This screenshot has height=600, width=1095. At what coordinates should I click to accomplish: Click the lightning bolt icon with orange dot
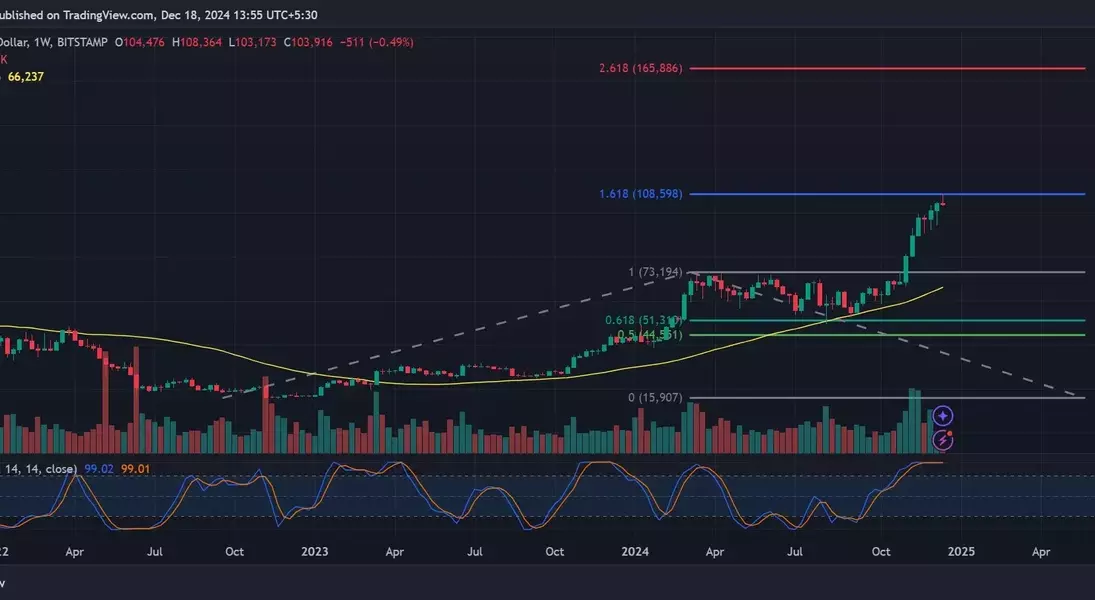pyautogui.click(x=942, y=439)
